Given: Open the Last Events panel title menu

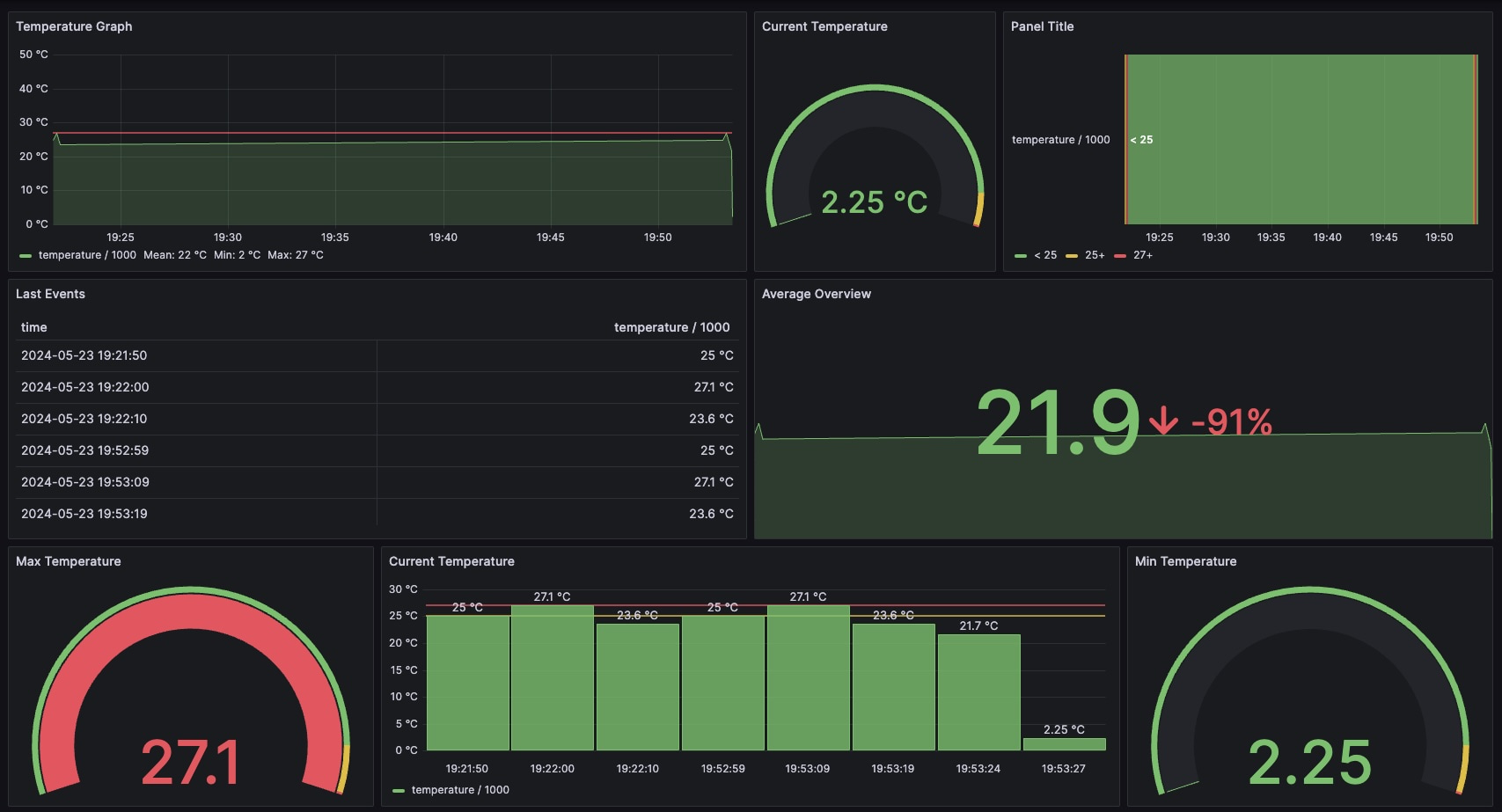Looking at the screenshot, I should pyautogui.click(x=50, y=294).
